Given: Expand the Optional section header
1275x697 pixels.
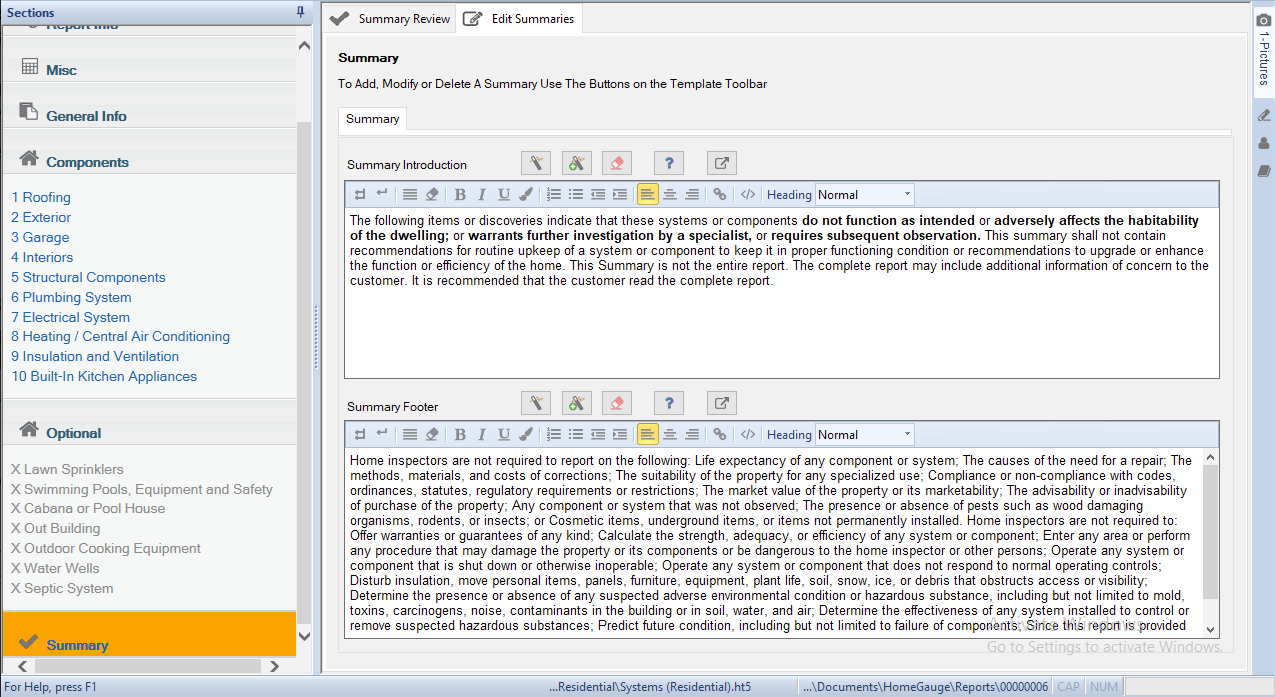Looking at the screenshot, I should point(74,433).
